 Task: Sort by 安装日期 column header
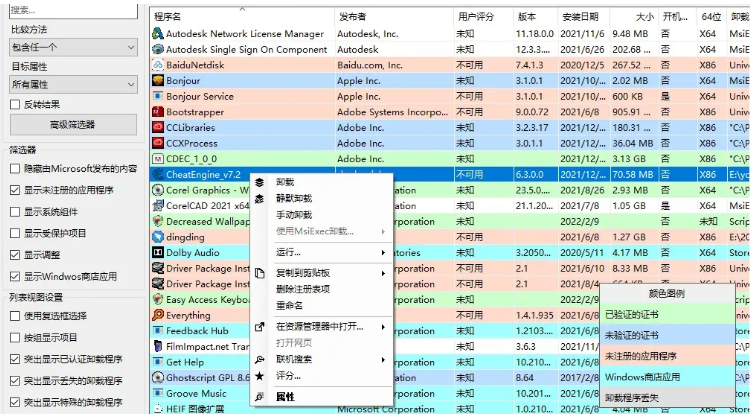click(x=584, y=17)
